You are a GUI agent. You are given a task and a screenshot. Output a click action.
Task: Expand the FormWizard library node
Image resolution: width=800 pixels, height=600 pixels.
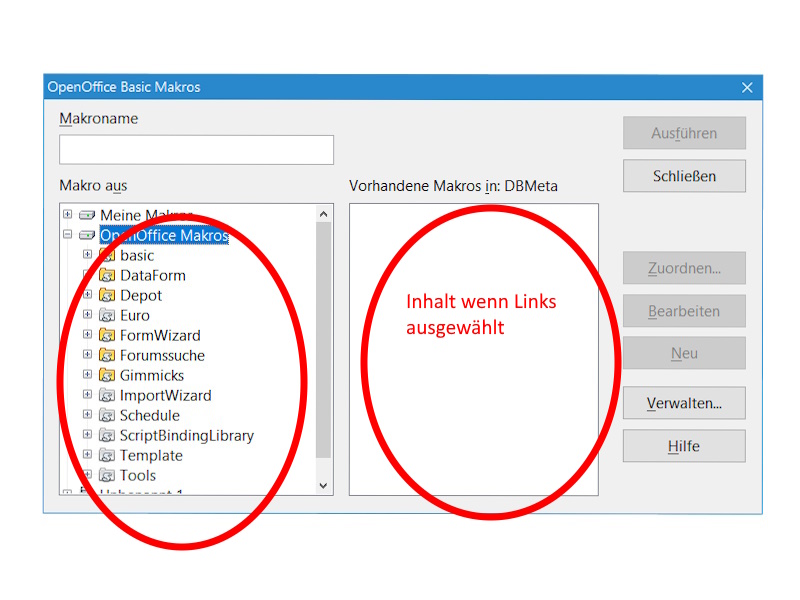[87, 335]
